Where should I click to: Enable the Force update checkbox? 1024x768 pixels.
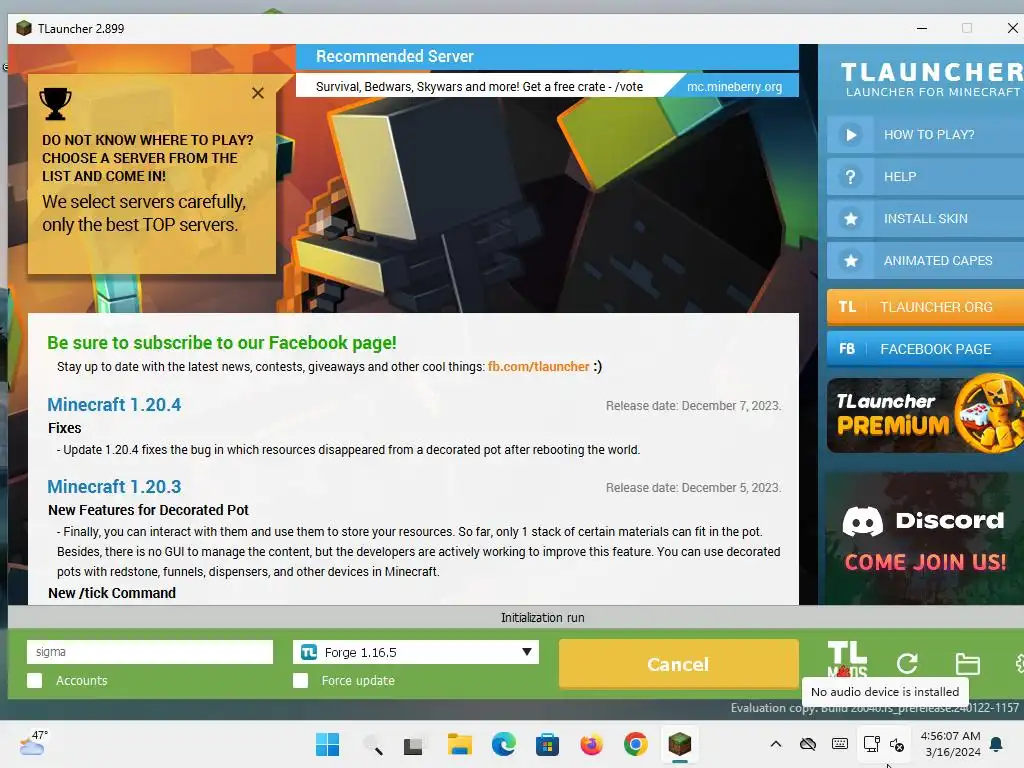coord(300,680)
